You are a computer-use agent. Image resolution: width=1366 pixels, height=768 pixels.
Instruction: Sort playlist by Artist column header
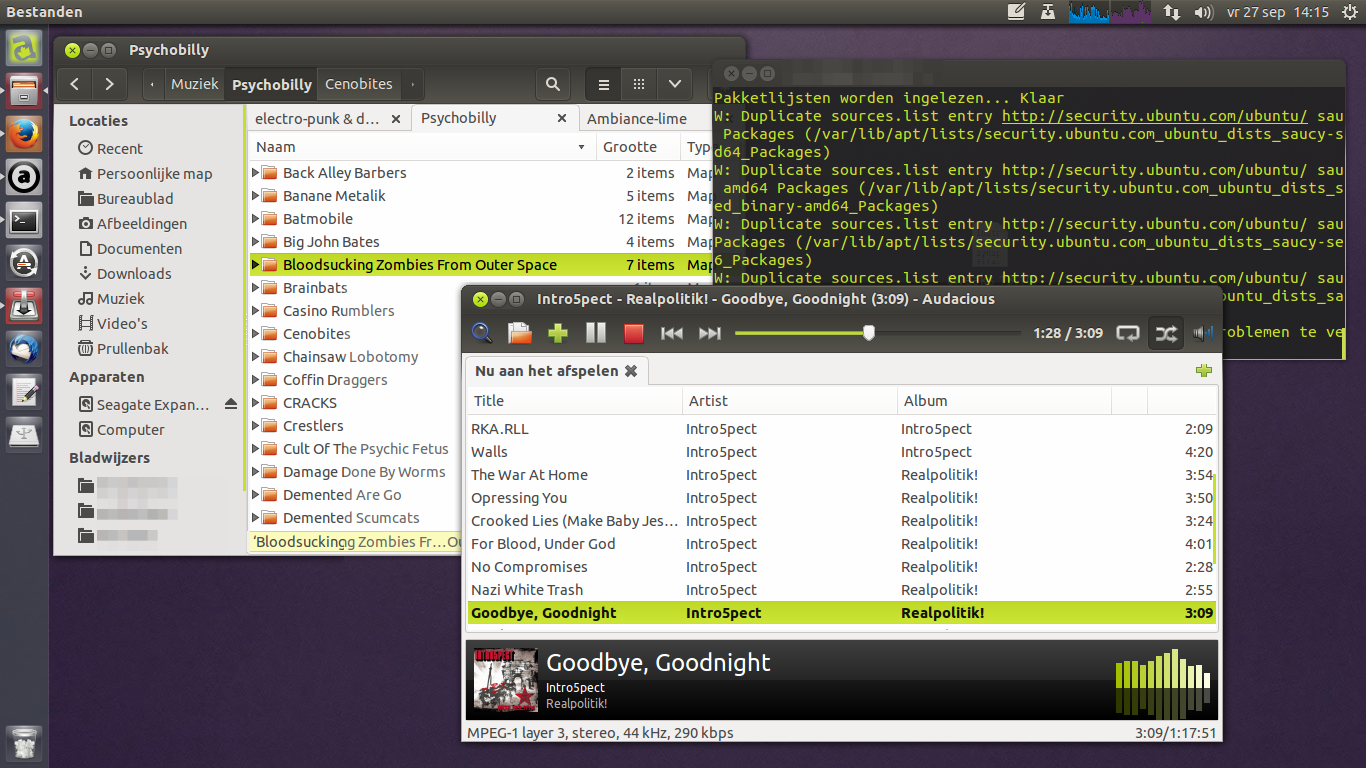pyautogui.click(x=790, y=401)
